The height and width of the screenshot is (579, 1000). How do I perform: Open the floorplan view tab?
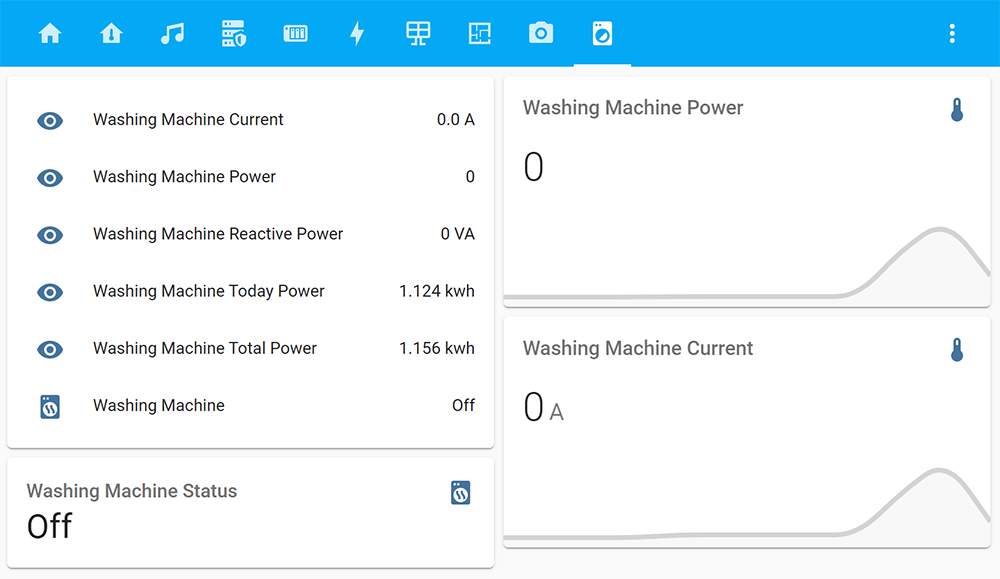tap(480, 32)
